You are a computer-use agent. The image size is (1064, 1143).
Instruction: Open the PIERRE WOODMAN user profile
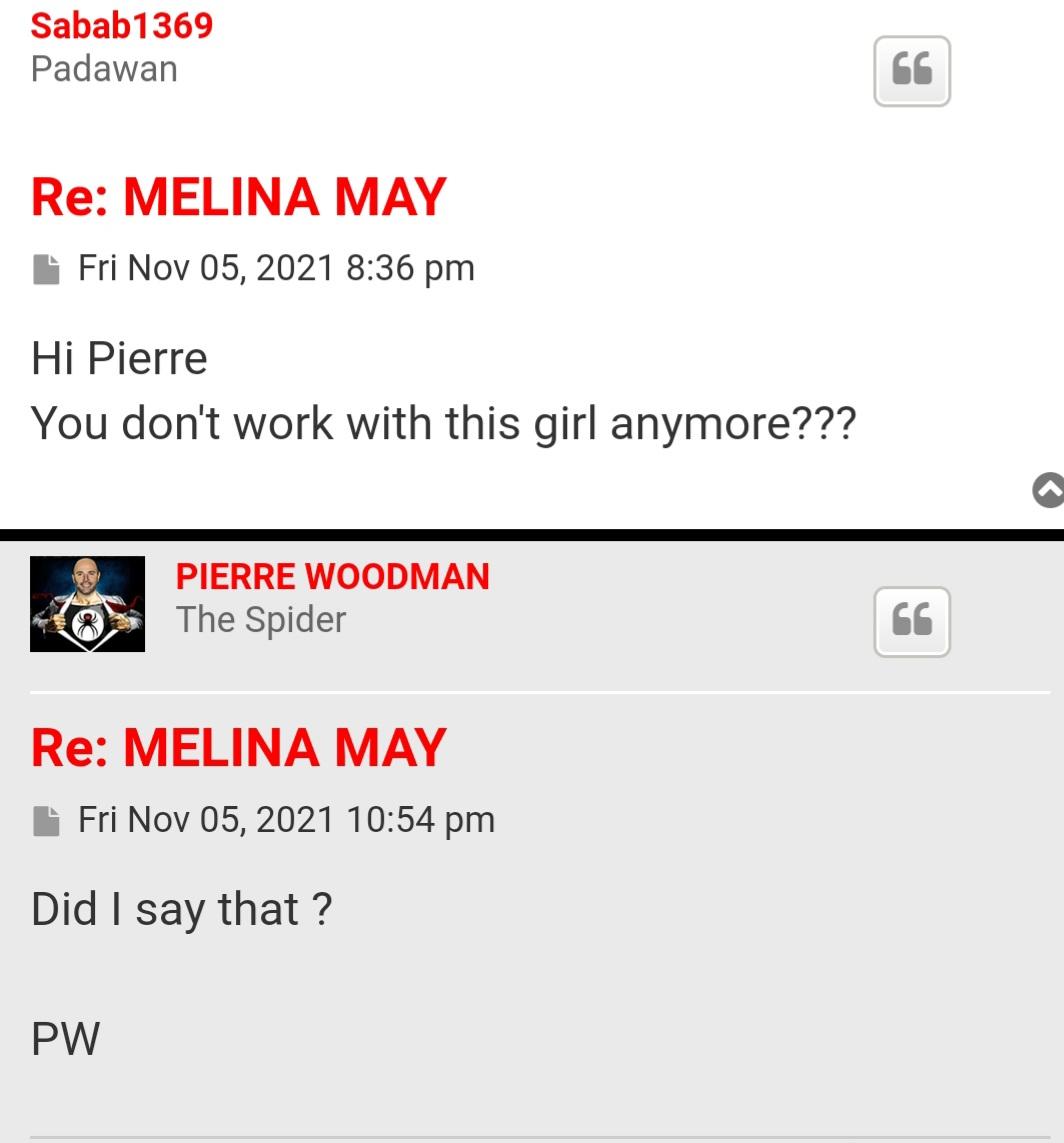click(332, 577)
